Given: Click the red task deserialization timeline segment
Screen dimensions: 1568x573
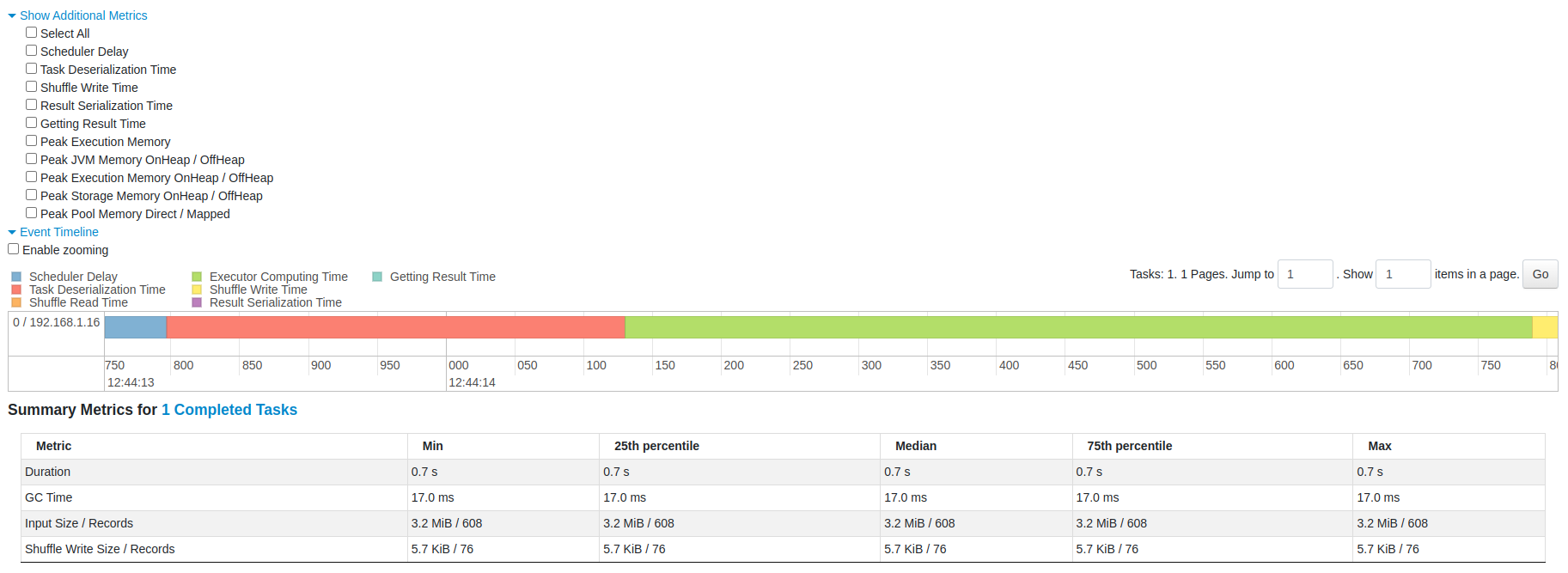Looking at the screenshot, I should point(396,326).
